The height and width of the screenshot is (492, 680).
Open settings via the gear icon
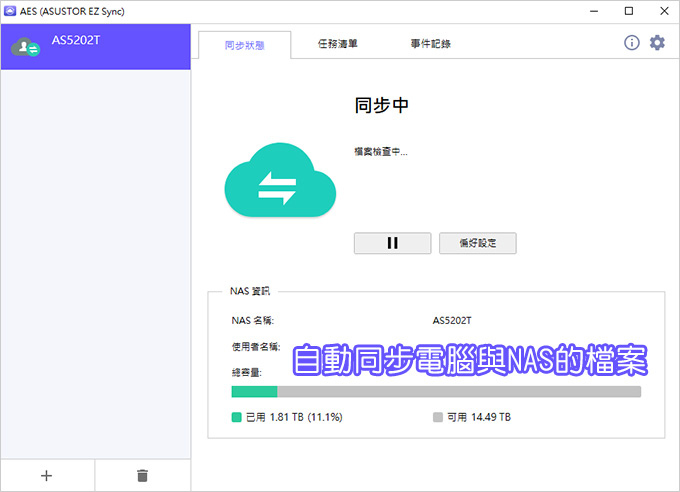point(657,43)
